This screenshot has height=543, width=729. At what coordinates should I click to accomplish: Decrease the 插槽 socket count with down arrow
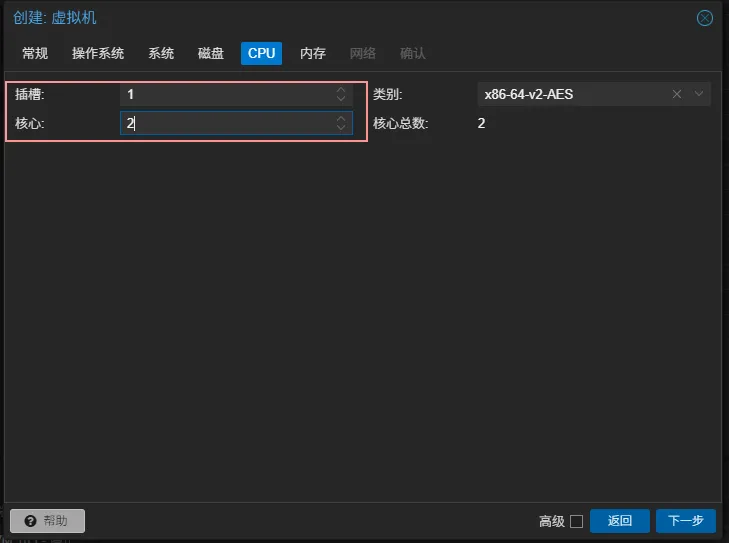[341, 99]
